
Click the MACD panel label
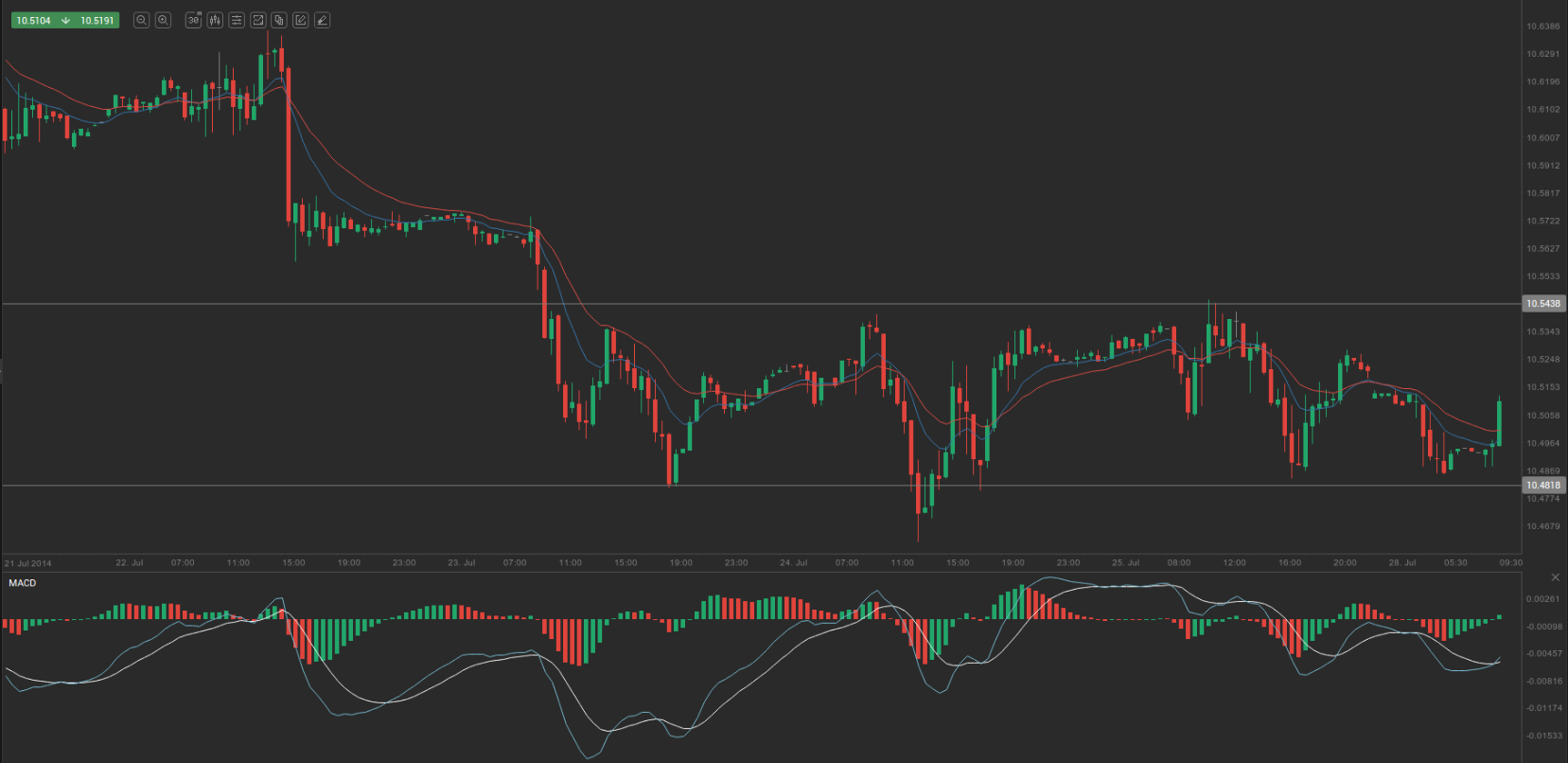[x=23, y=583]
